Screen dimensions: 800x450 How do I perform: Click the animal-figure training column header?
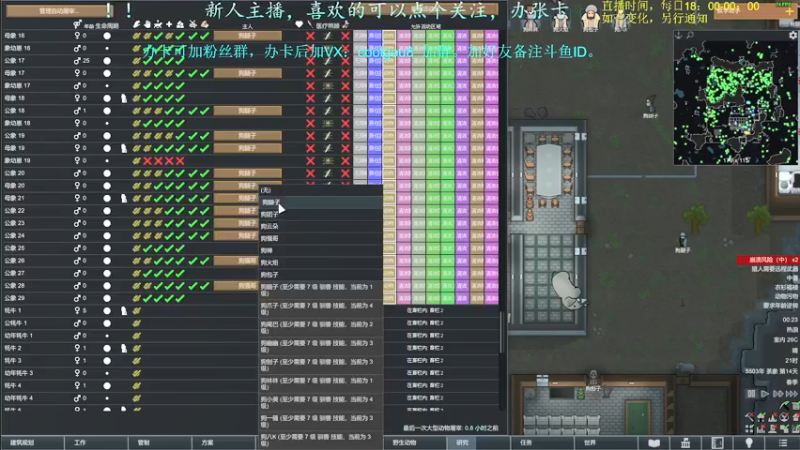pyautogui.click(x=158, y=24)
